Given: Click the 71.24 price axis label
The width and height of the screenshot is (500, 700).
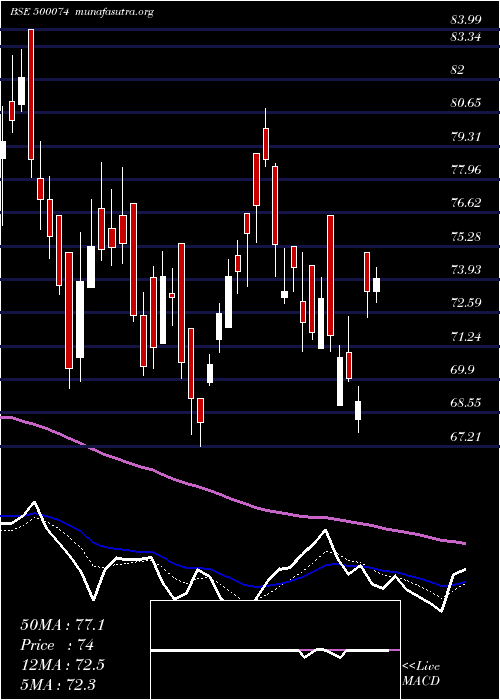Looking at the screenshot, I should 466,336.
